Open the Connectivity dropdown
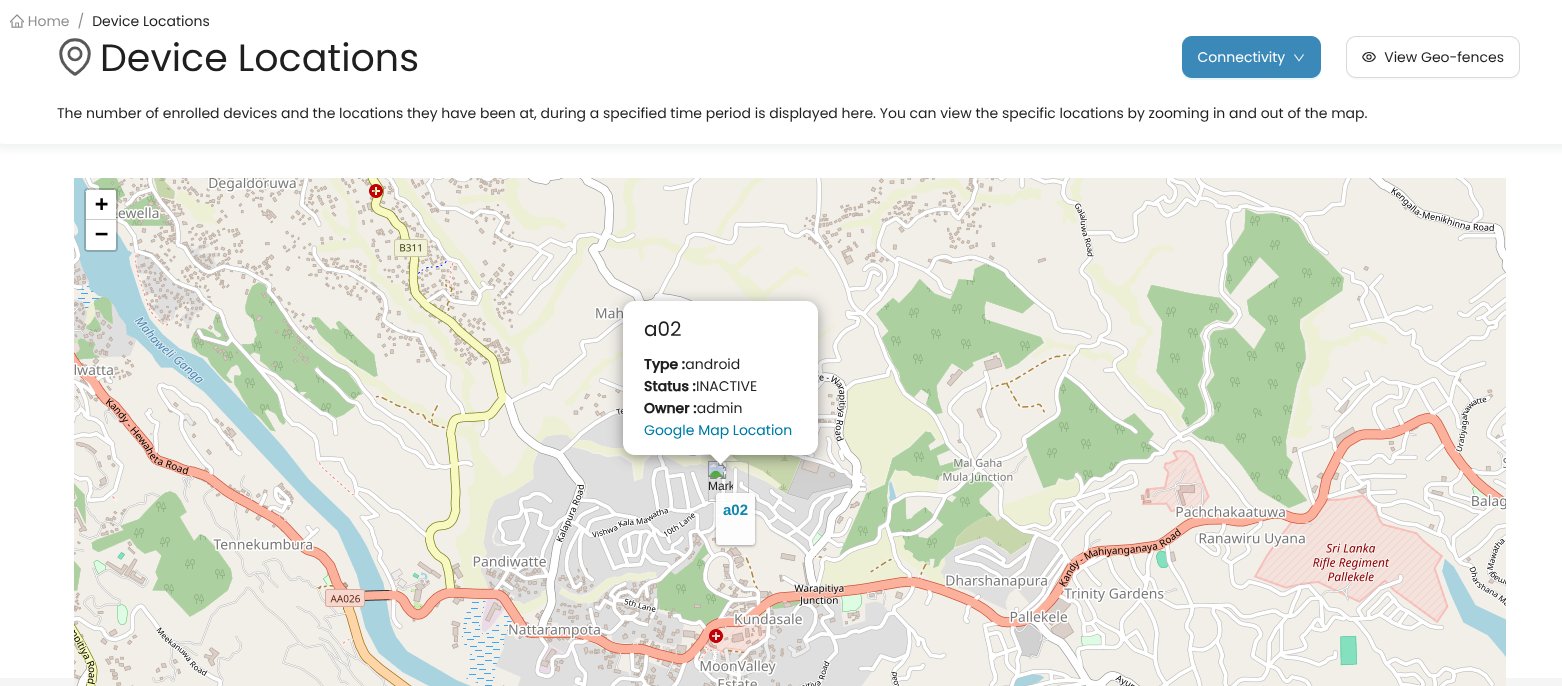The height and width of the screenshot is (686, 1562). [1251, 57]
